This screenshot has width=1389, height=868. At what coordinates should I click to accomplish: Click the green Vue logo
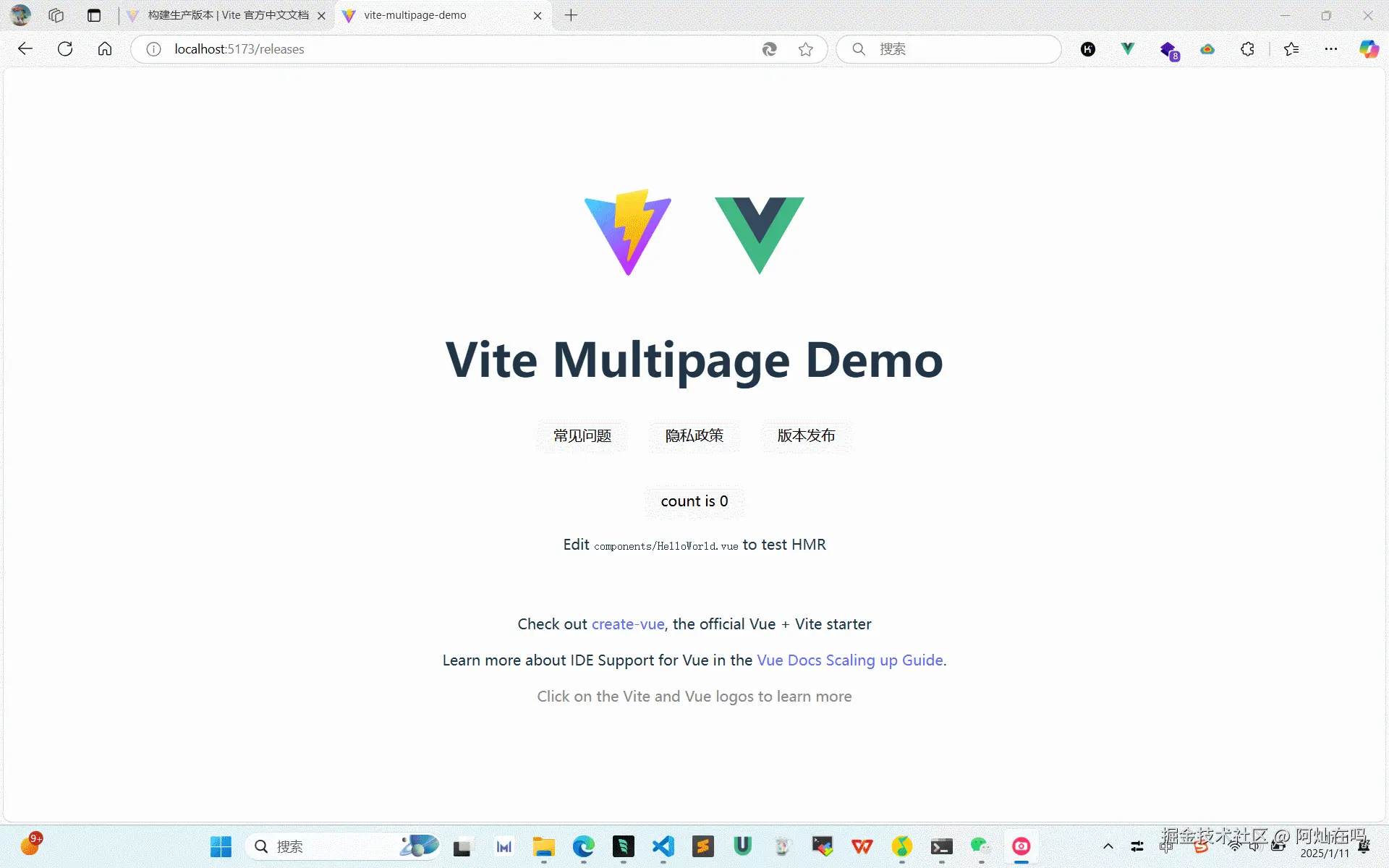pos(759,233)
